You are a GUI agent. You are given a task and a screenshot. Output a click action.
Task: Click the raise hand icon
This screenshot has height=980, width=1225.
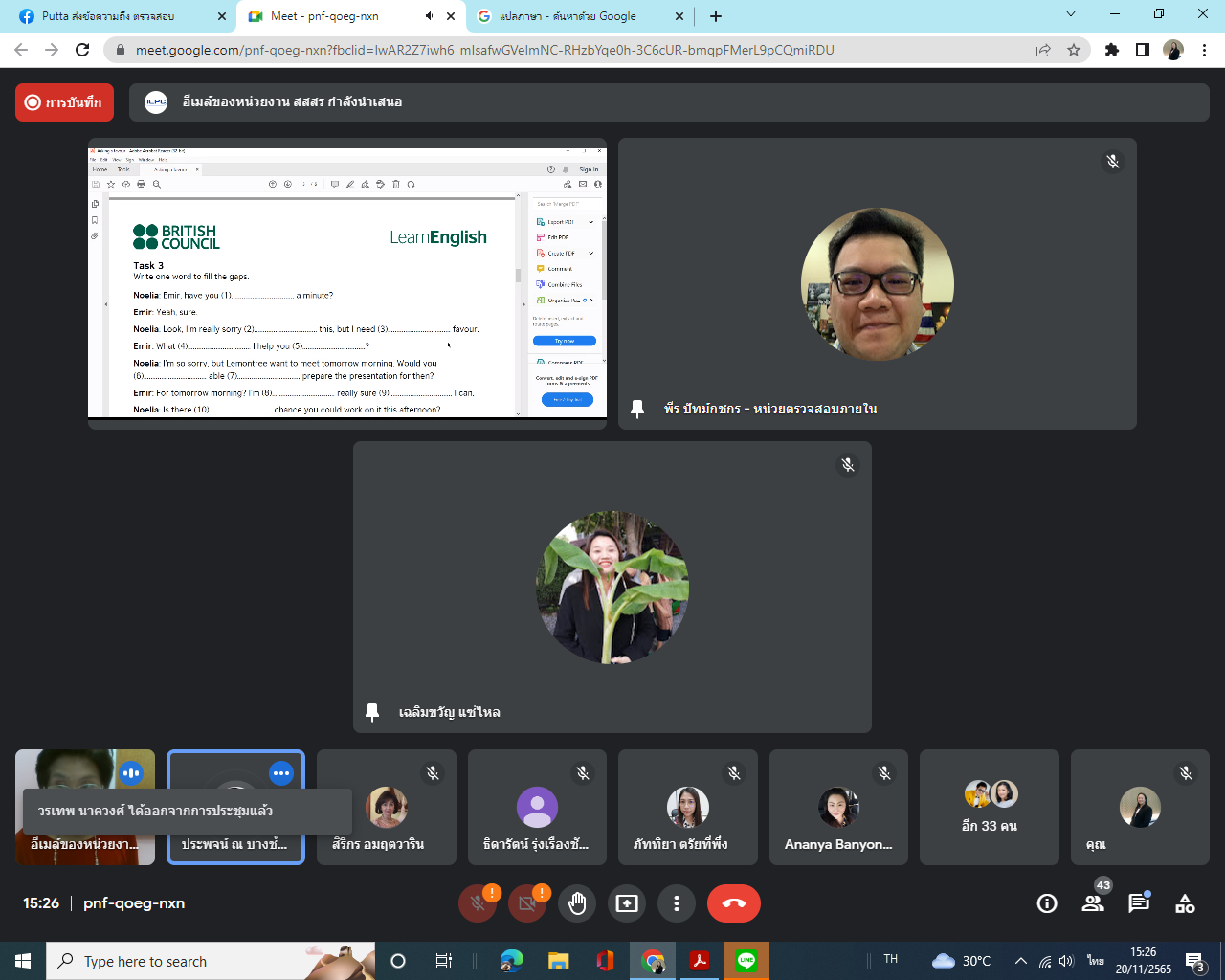(x=577, y=903)
